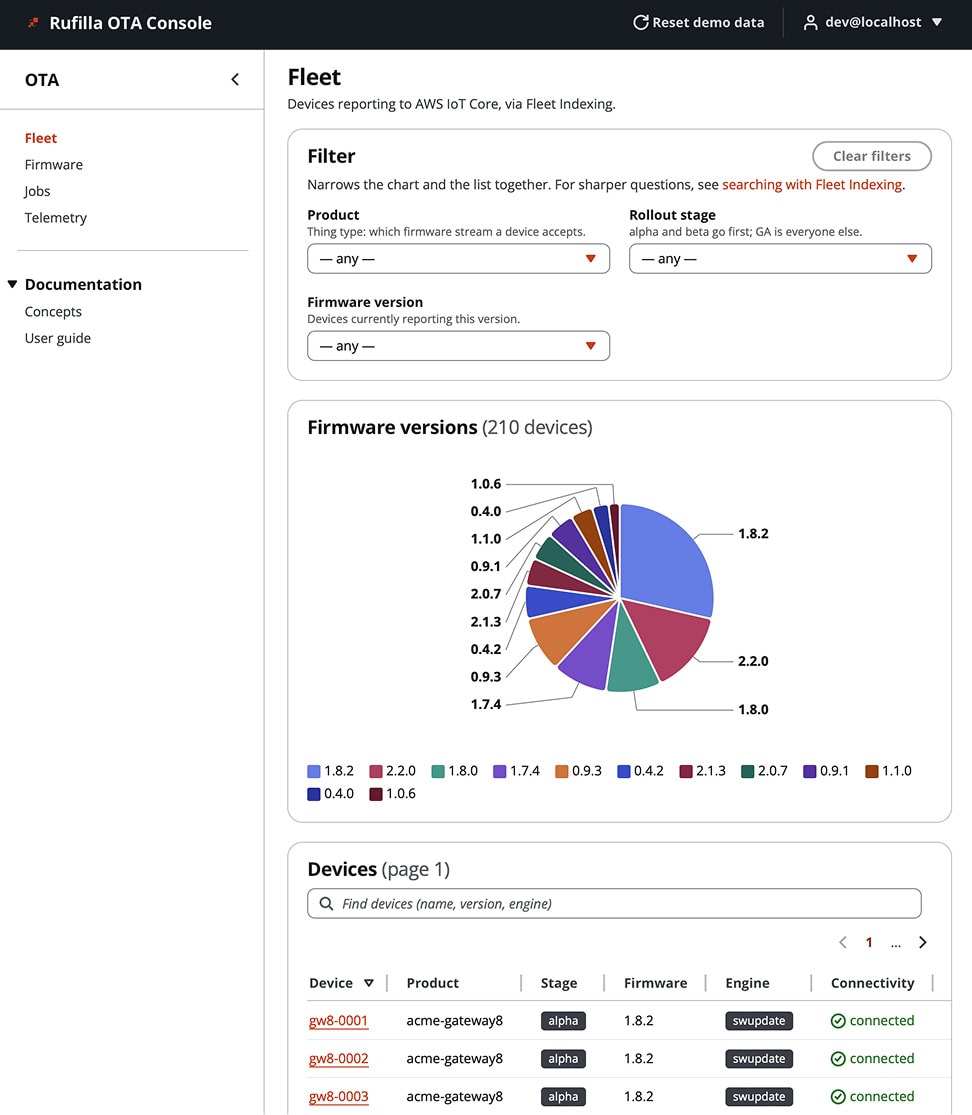Open the Fleet navigation item

(41, 138)
